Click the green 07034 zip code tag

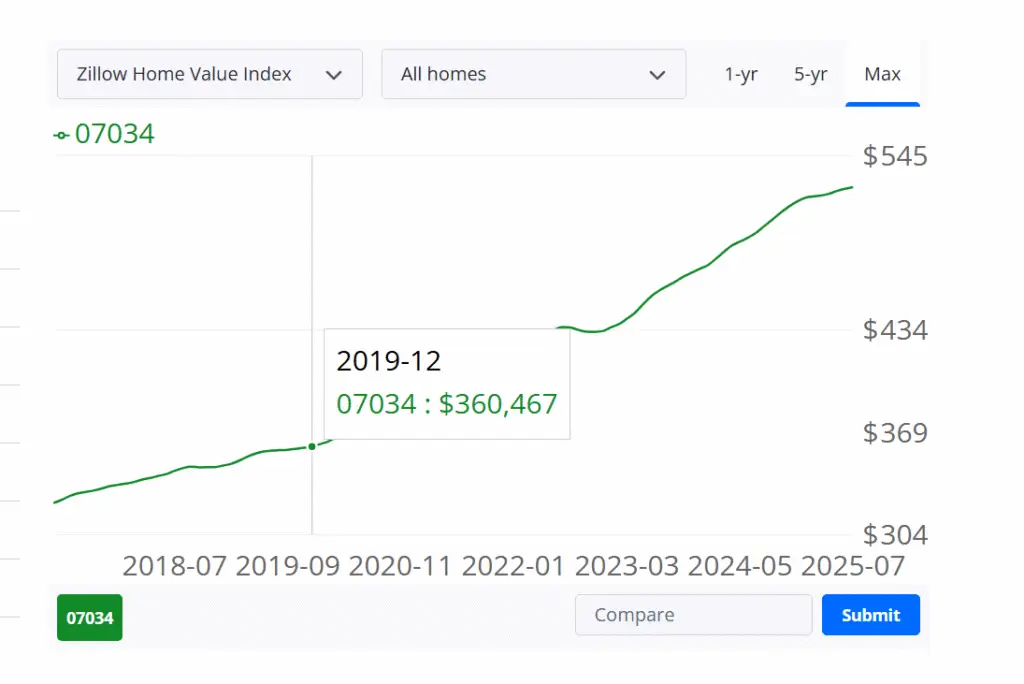pos(90,617)
